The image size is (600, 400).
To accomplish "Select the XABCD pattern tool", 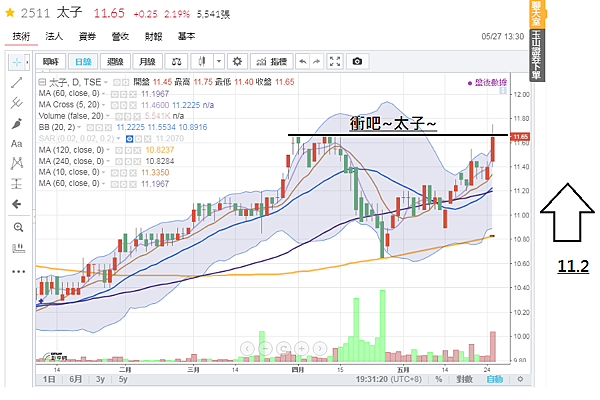I will coord(16,163).
